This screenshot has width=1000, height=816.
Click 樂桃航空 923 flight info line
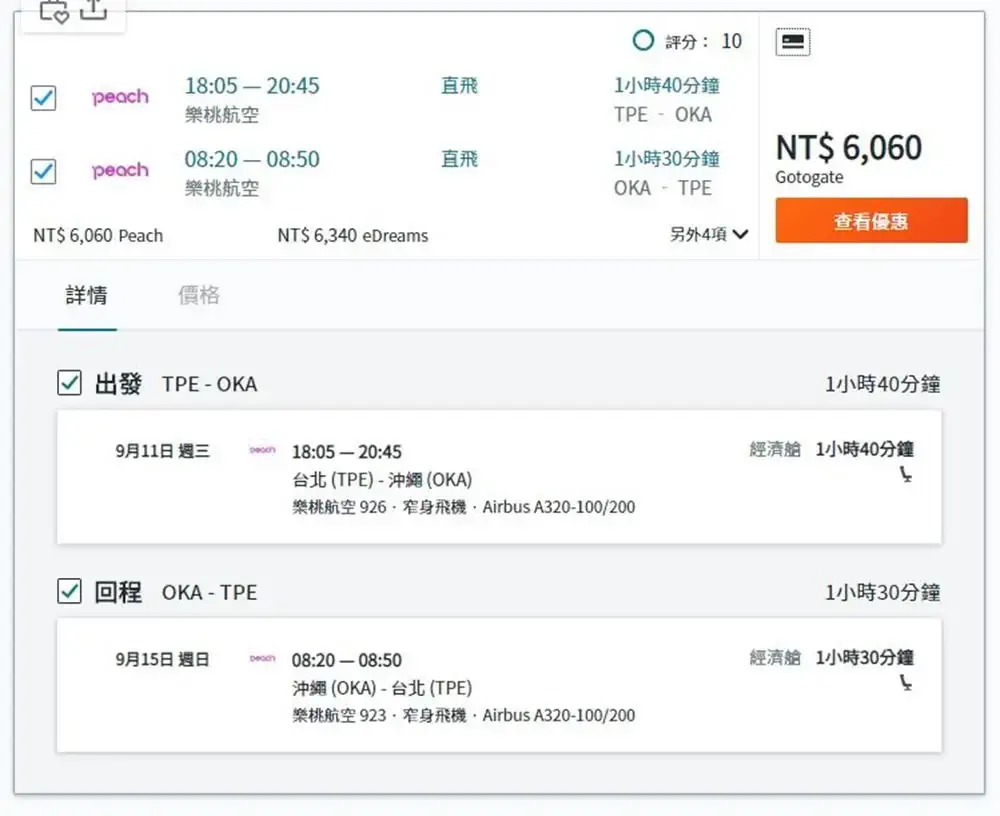[464, 715]
